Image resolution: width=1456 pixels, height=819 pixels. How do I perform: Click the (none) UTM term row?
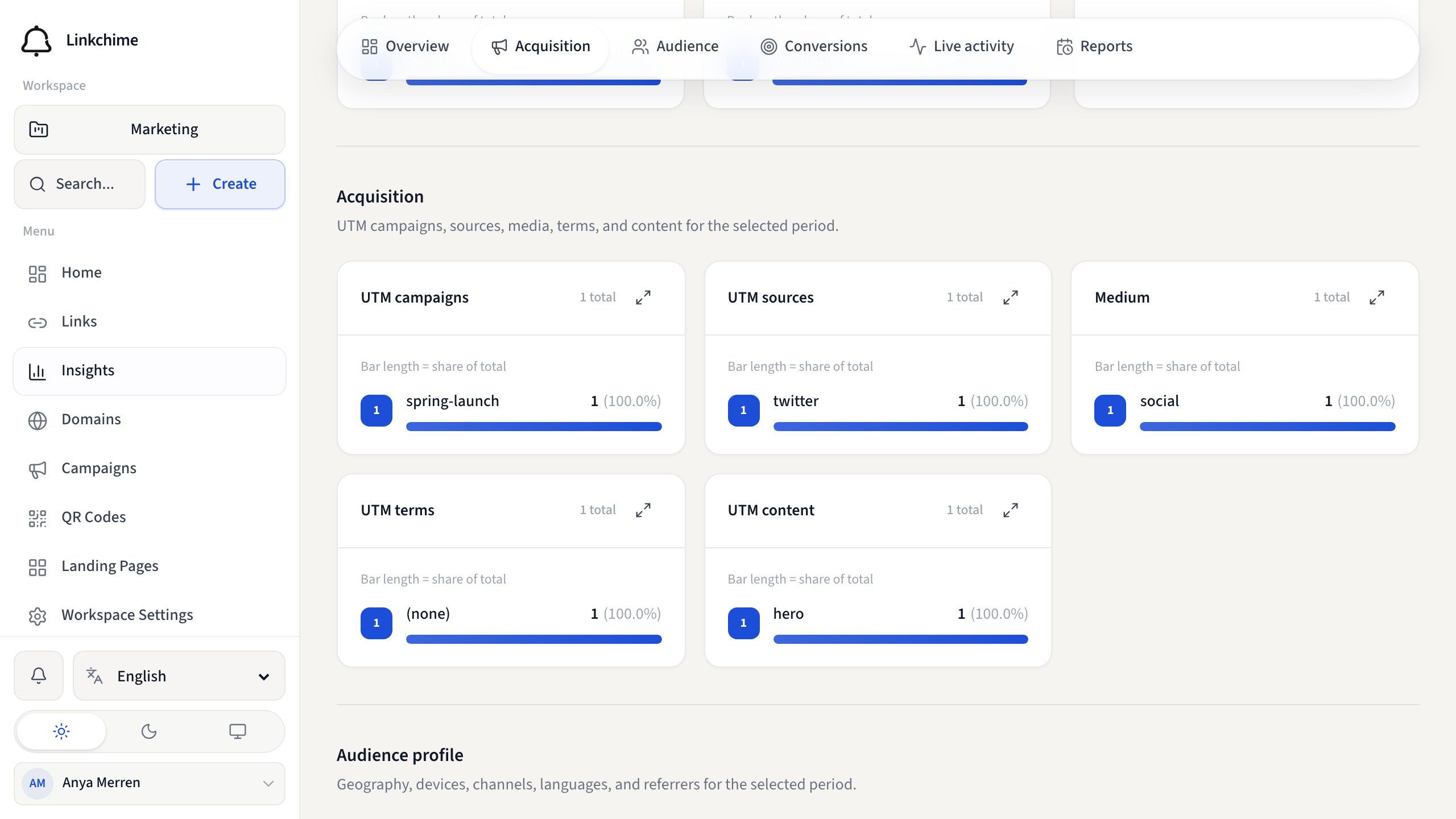(511, 623)
